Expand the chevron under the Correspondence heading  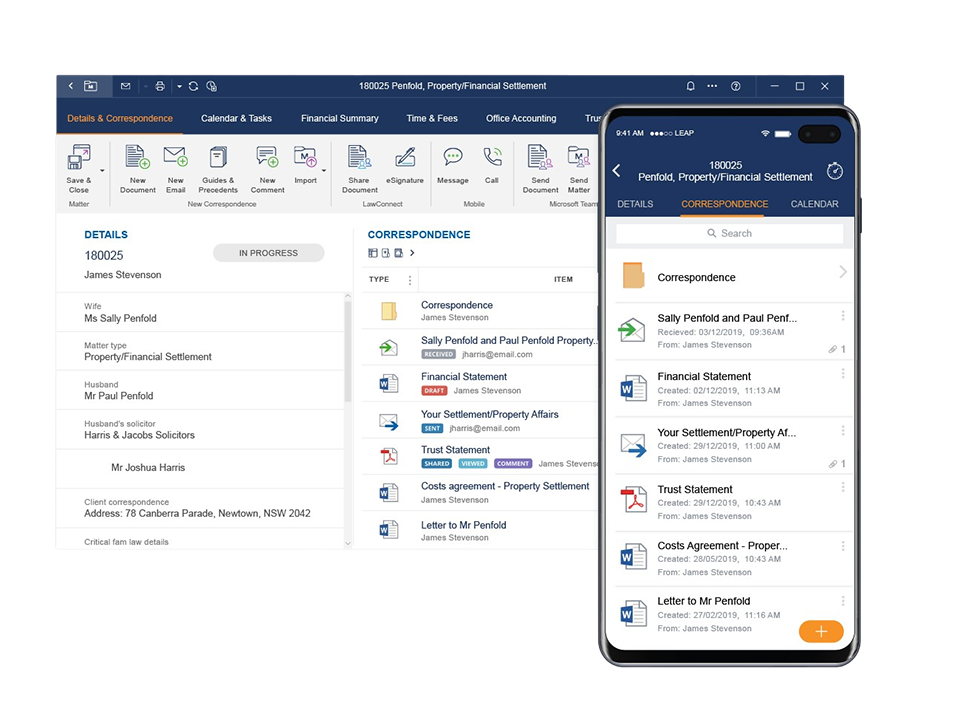tap(412, 253)
